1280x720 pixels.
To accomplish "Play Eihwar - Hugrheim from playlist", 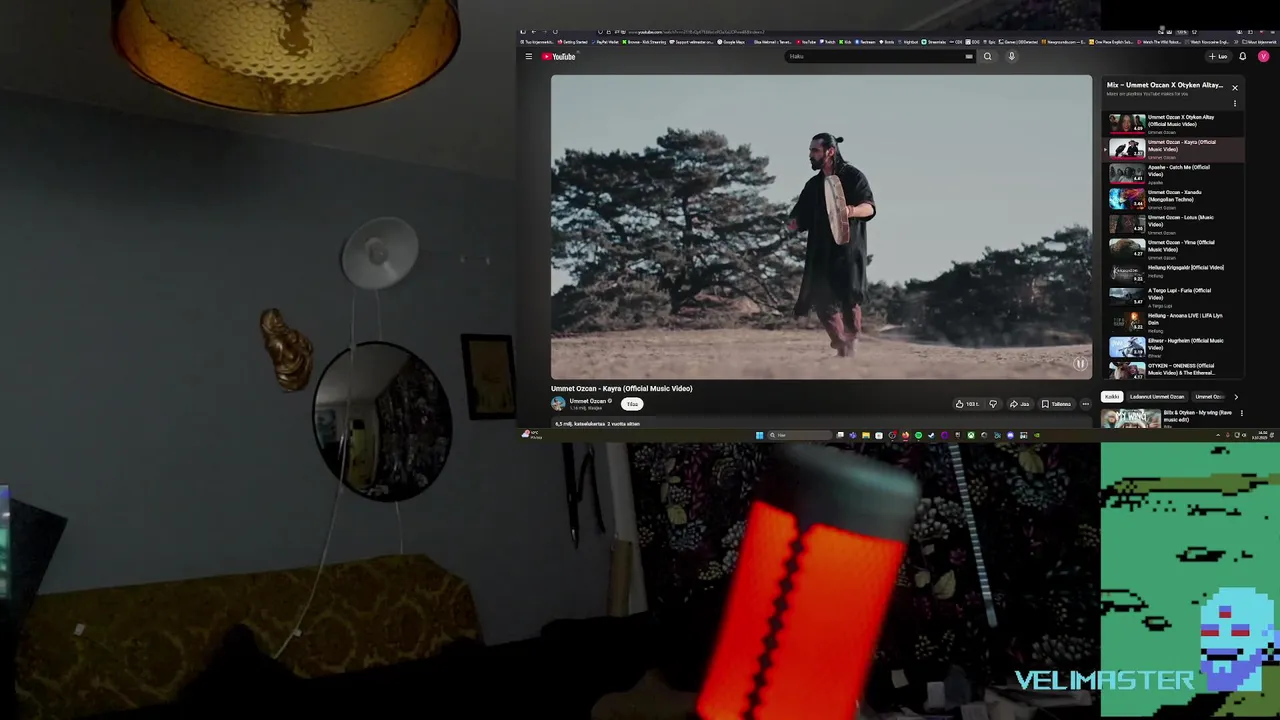I will (x=1174, y=346).
